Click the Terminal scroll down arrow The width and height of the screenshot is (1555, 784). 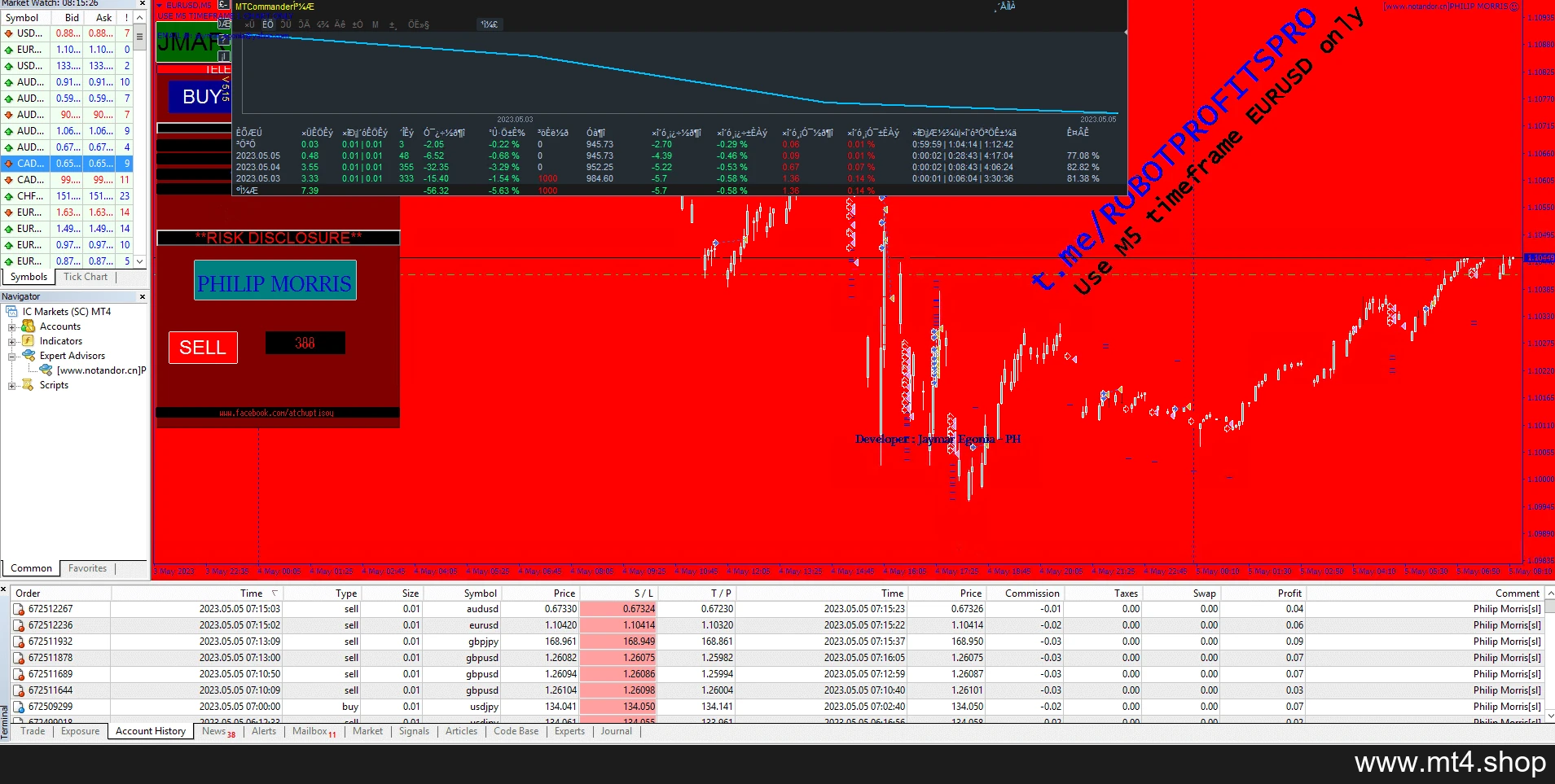pos(1550,716)
